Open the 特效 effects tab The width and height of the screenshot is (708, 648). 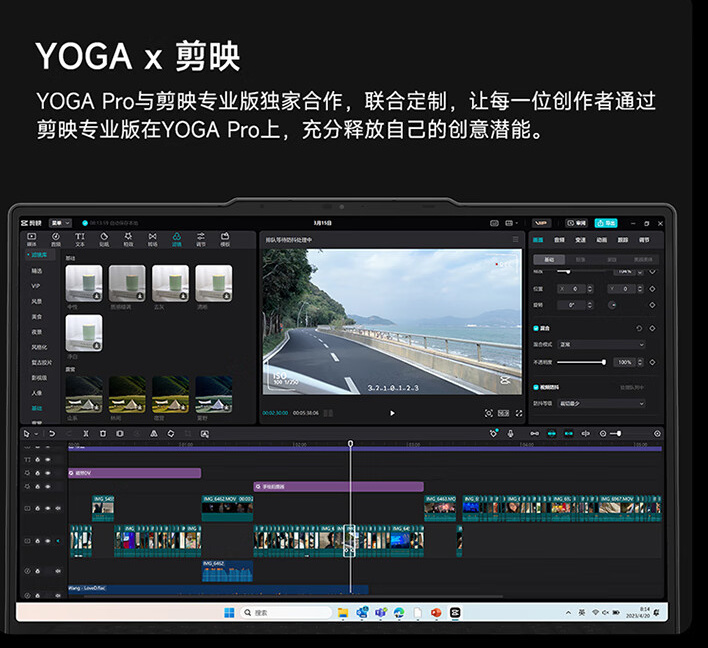tap(128, 239)
